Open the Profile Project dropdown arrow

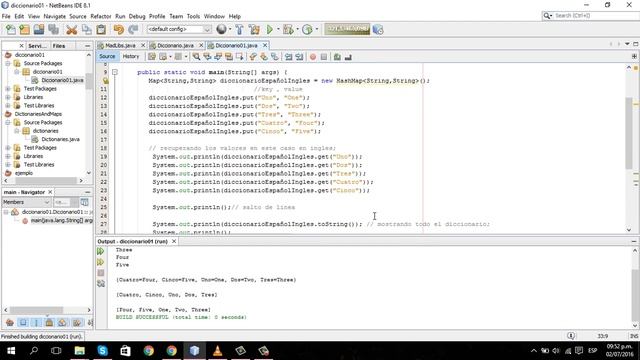click(x=316, y=29)
